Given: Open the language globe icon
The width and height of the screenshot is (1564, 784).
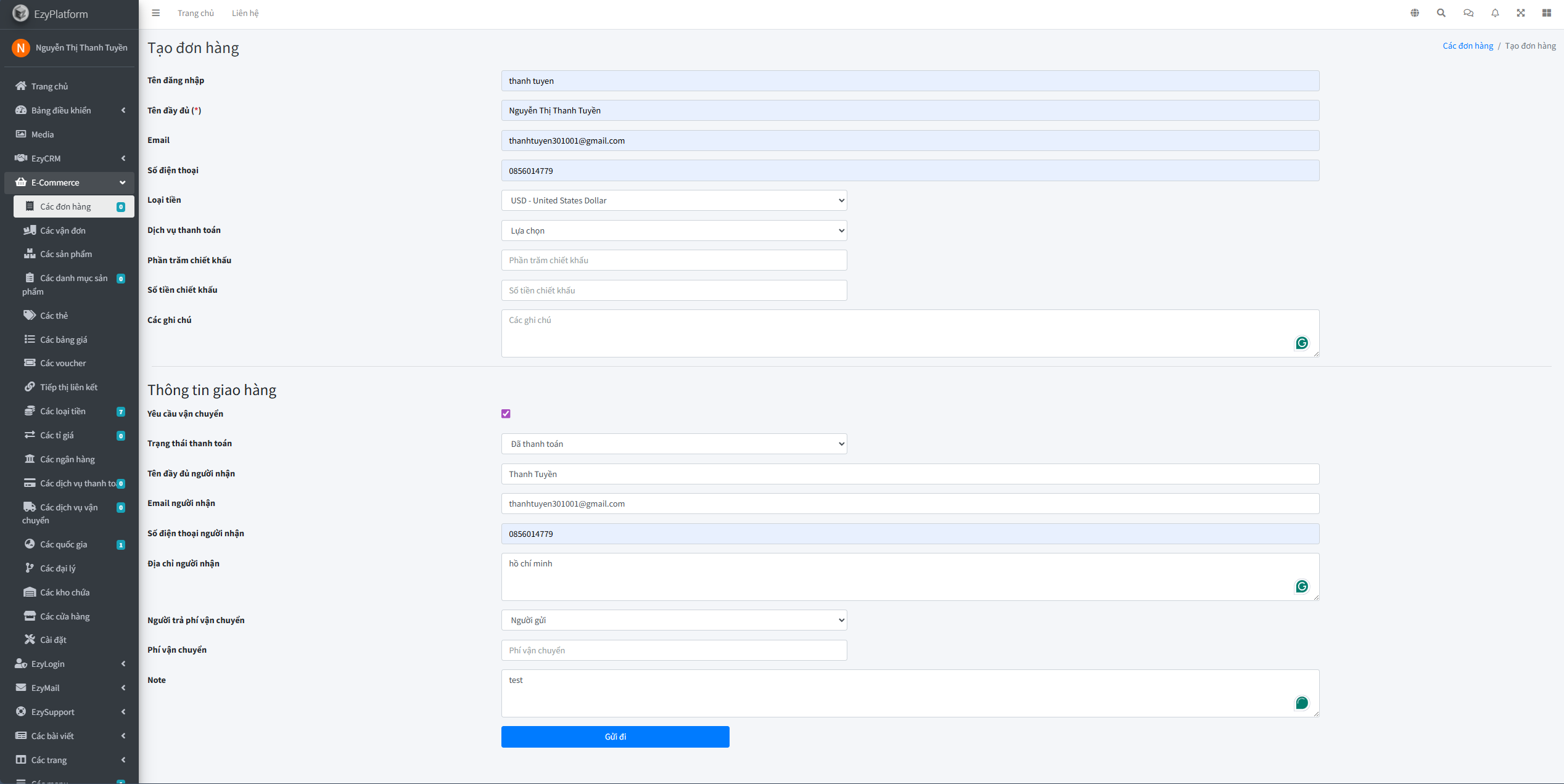Looking at the screenshot, I should 1415,13.
